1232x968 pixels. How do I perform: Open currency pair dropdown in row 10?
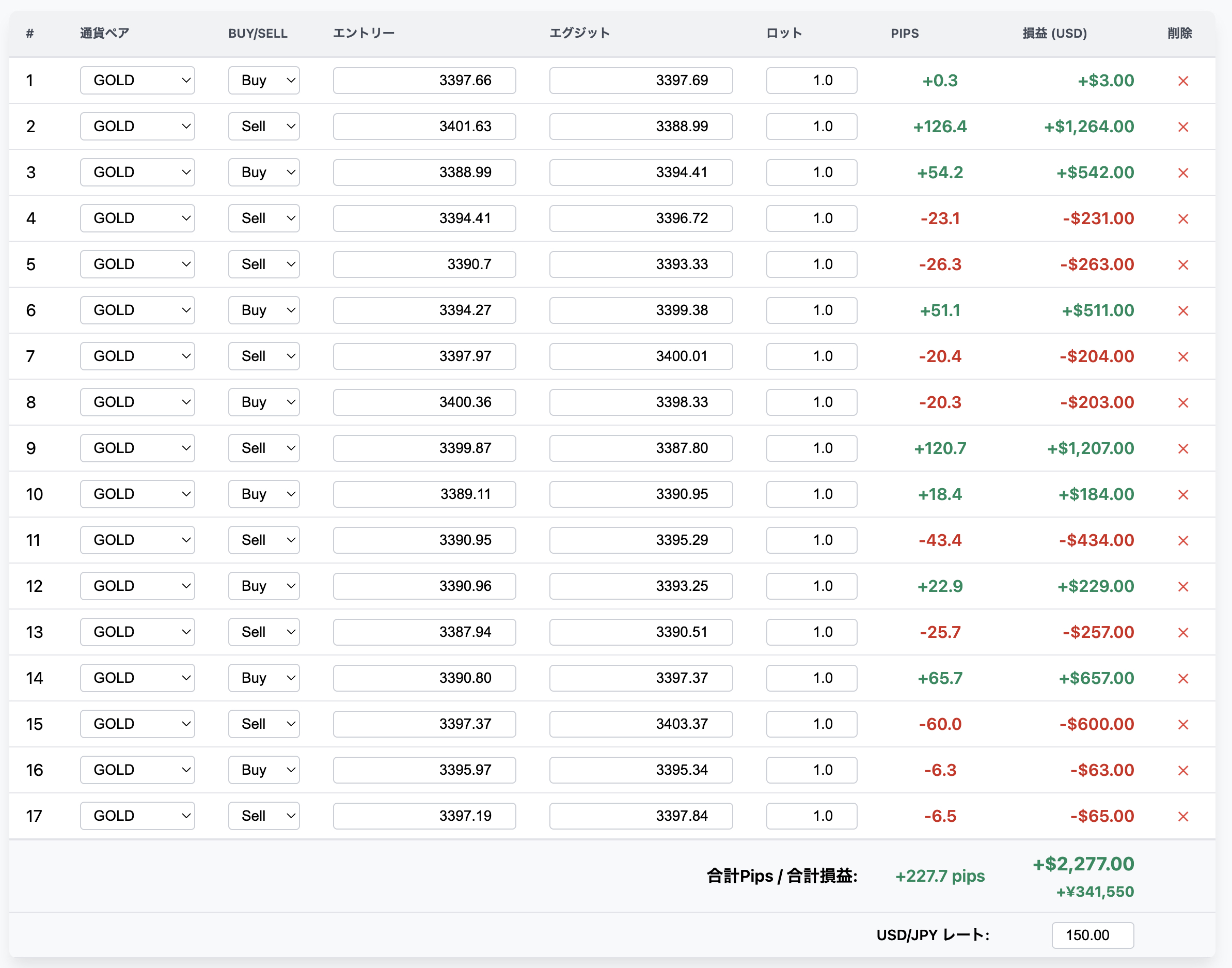(x=138, y=494)
